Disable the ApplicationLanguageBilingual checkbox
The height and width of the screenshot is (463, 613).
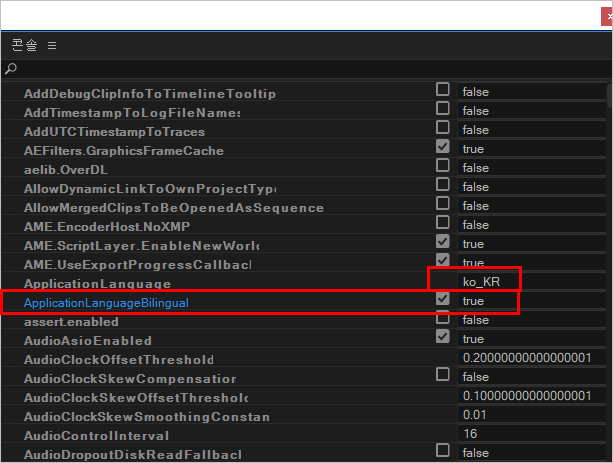[x=443, y=299]
